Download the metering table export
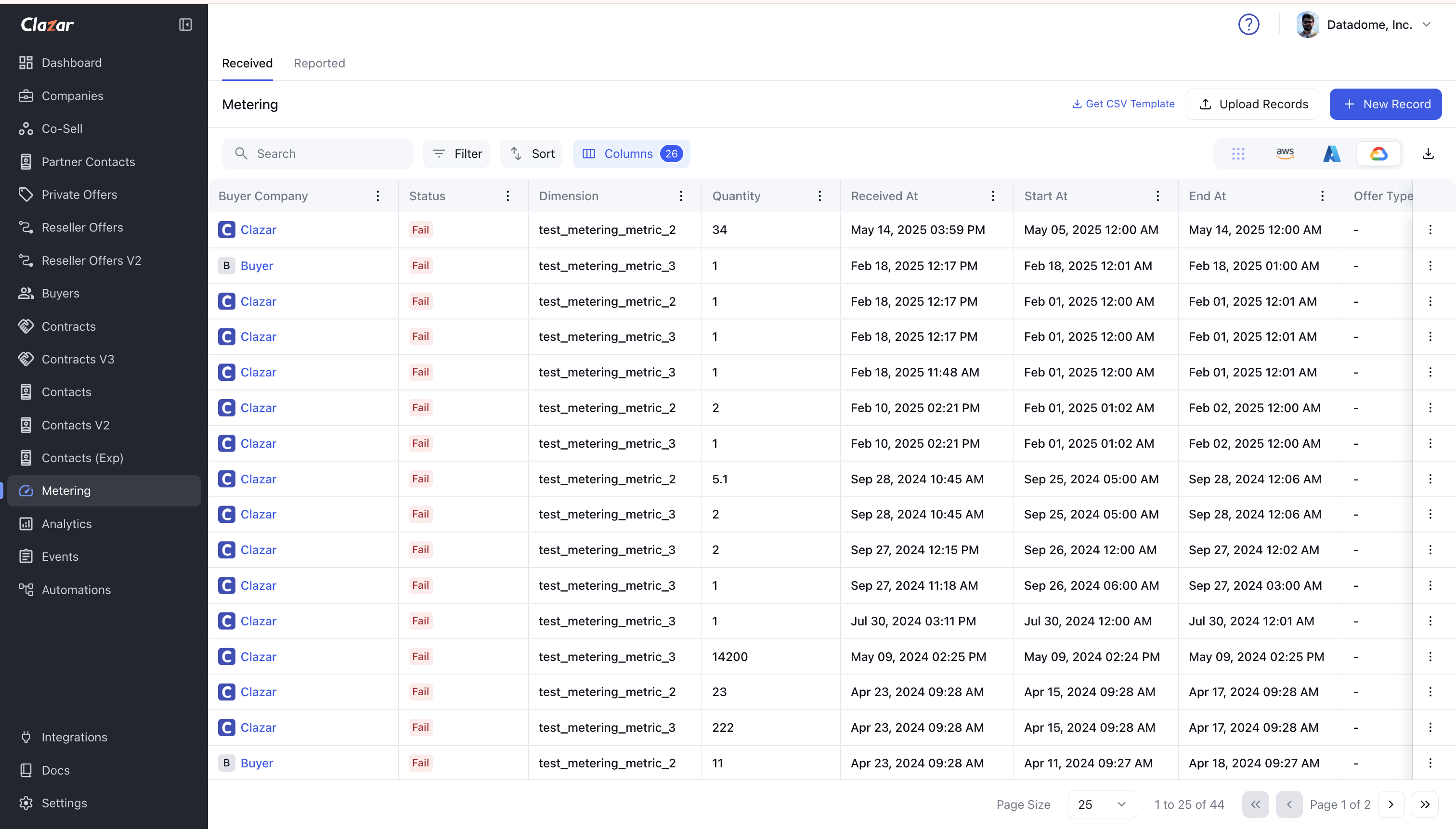This screenshot has width=1456, height=829. tap(1428, 154)
